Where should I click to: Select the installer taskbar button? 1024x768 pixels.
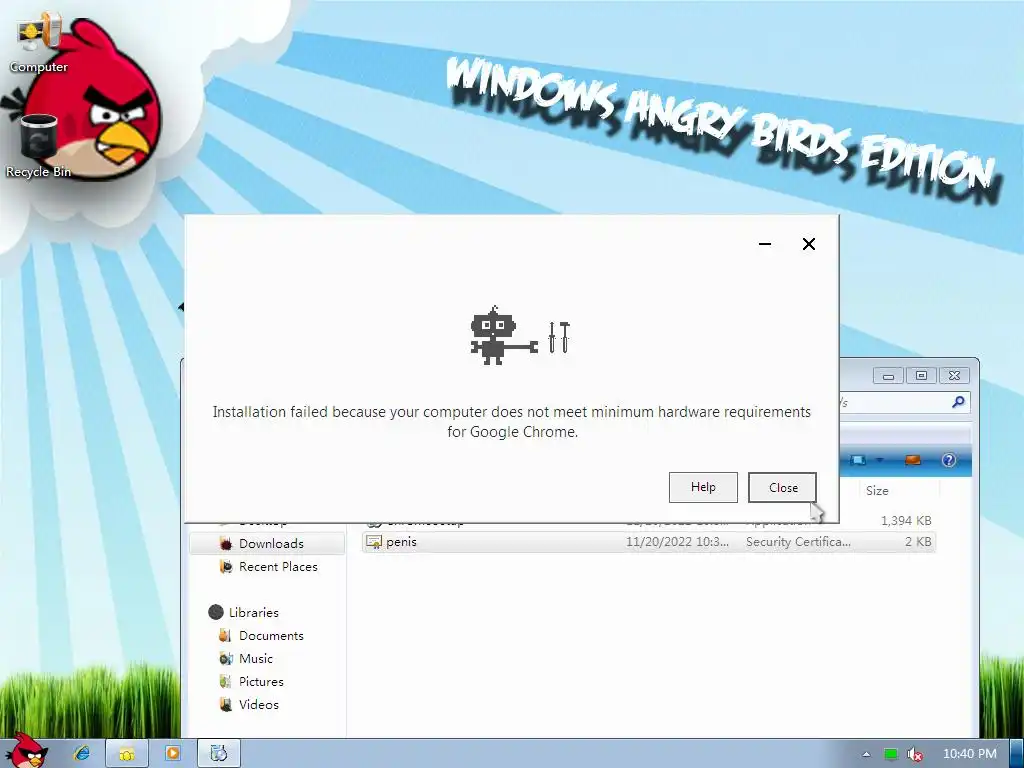tap(218, 754)
